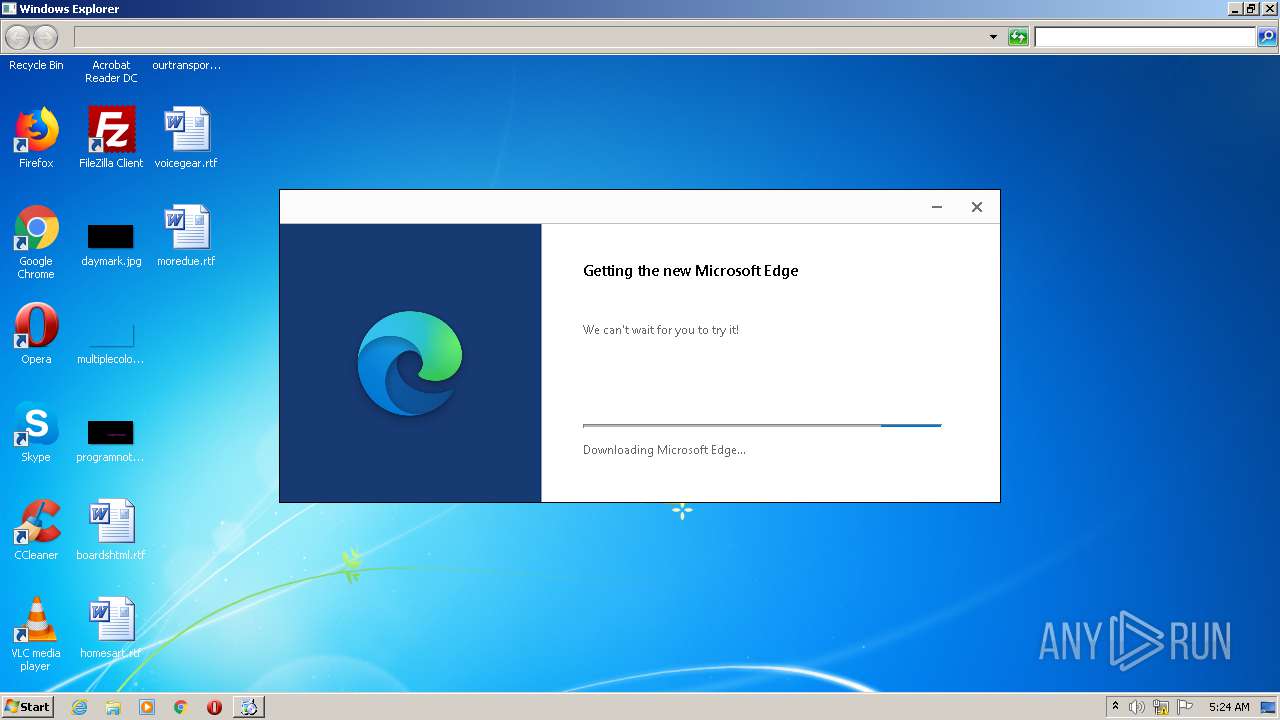Image resolution: width=1280 pixels, height=720 pixels.
Task: Launch the FileZilla Client shortcut
Action: coord(111,138)
